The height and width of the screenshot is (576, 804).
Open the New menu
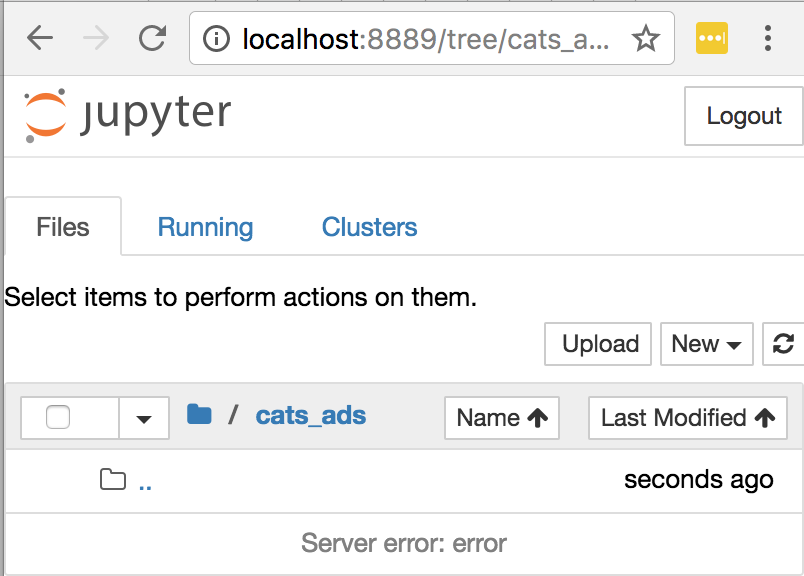tap(706, 344)
